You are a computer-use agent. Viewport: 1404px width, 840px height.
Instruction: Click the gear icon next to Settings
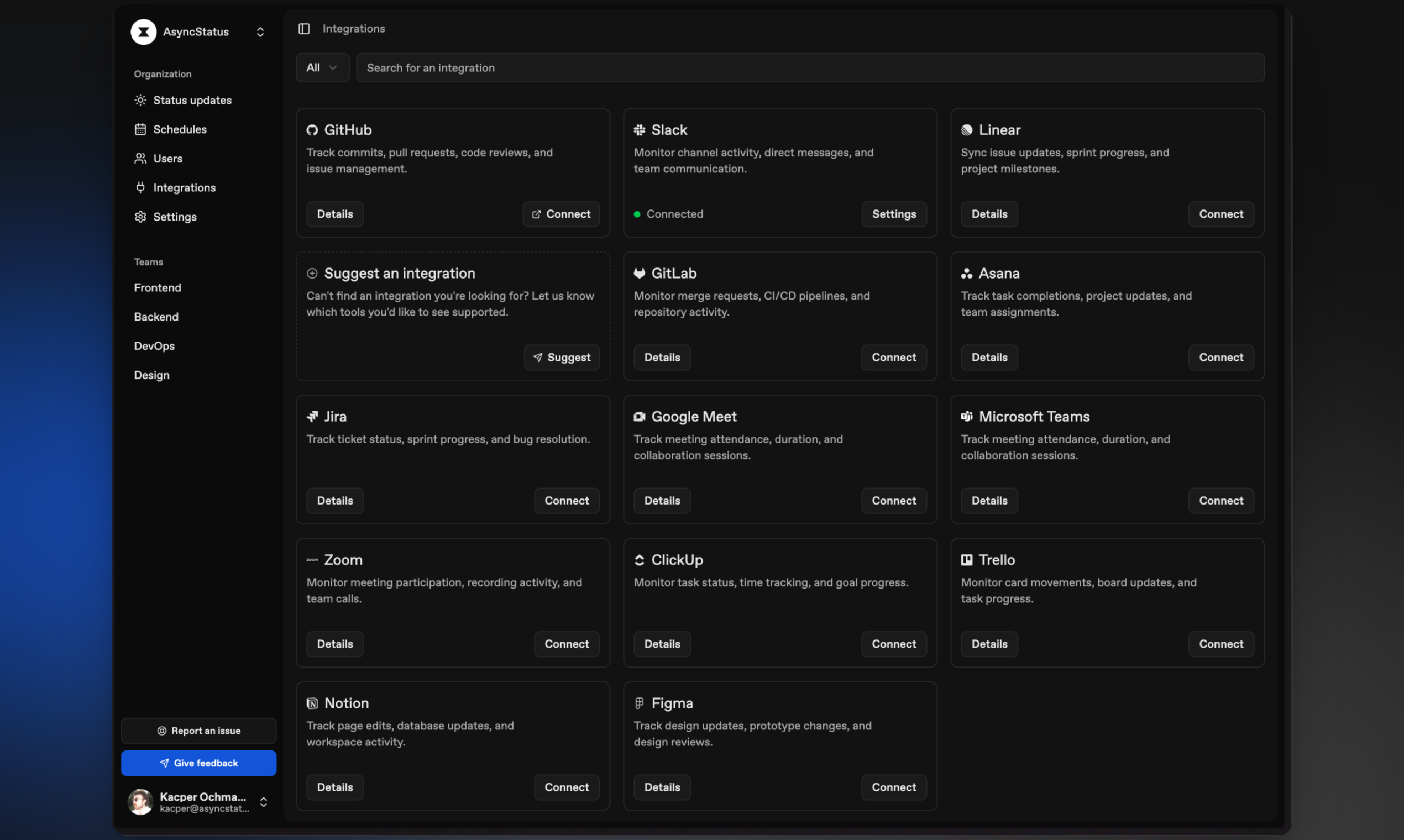click(140, 217)
